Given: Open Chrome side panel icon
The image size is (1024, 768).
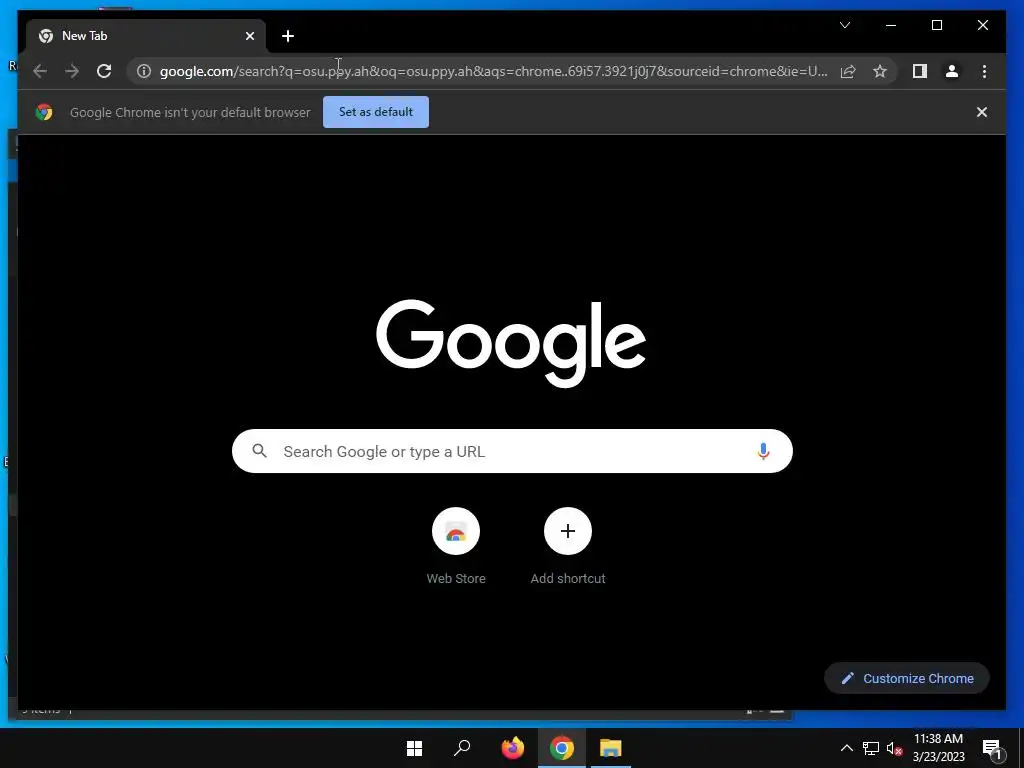Looking at the screenshot, I should click(920, 71).
